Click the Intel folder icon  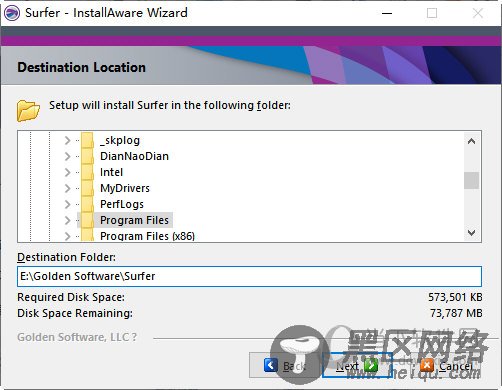click(88, 172)
